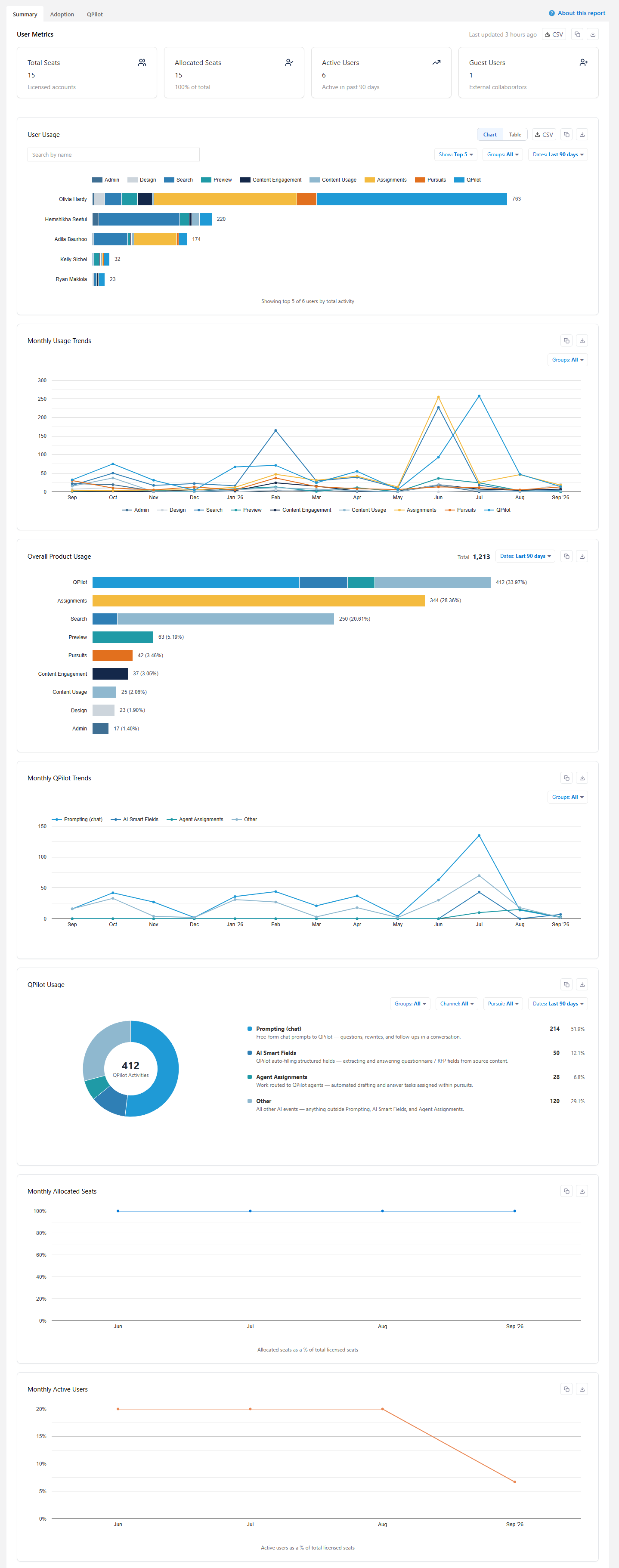Toggle Prompting (chat) legend in QPilot Trends
This screenshot has width=619, height=1568.
coord(77,820)
